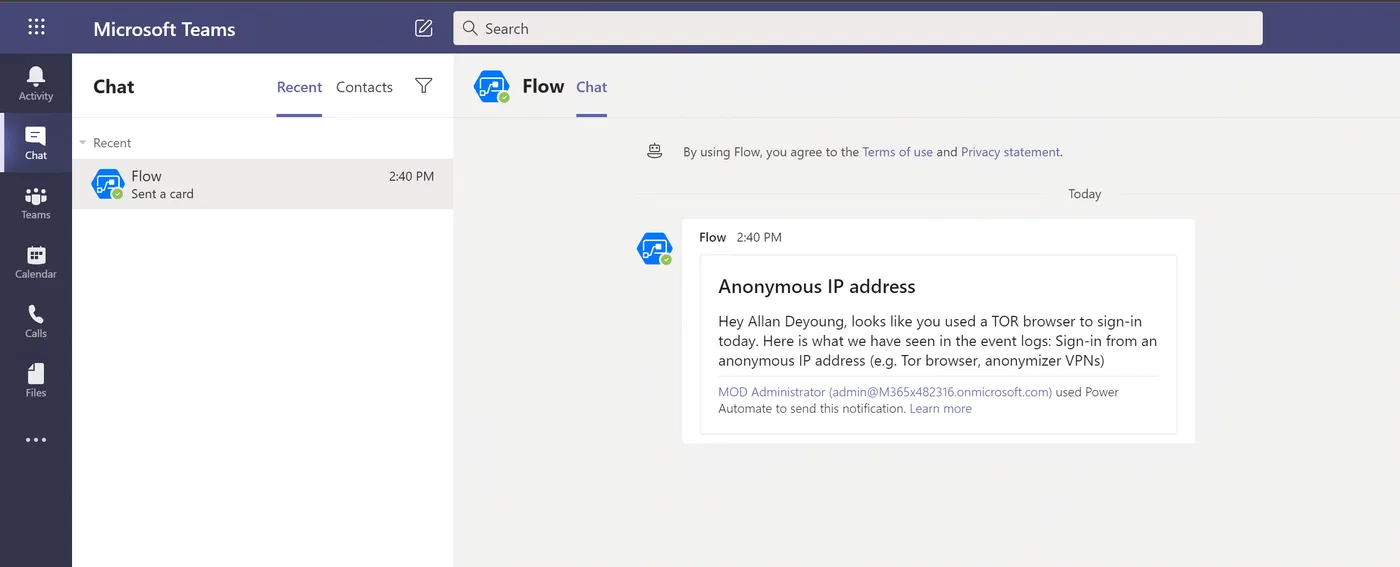Open Teams in the left rail
Screen dimensions: 1400x567
36,202
